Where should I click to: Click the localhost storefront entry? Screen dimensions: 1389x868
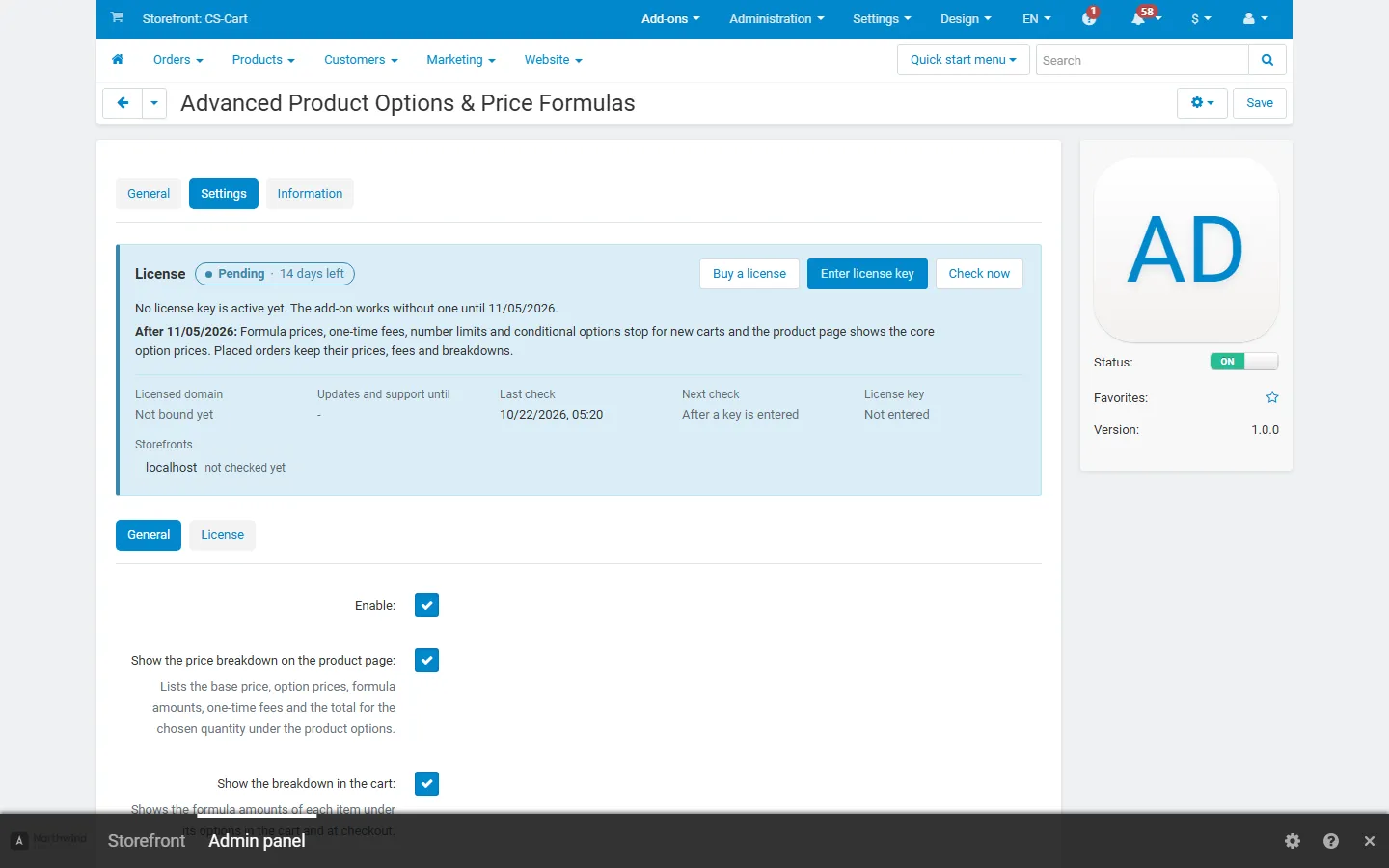171,468
